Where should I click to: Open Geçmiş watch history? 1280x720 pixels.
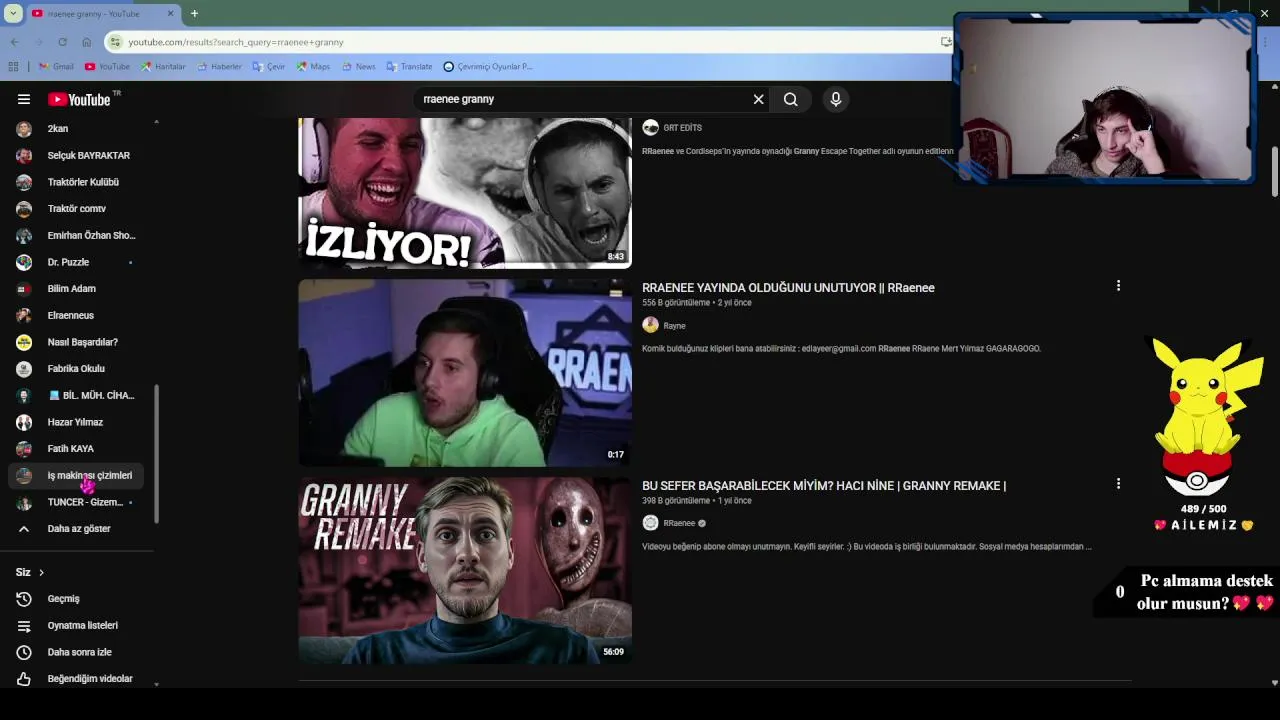click(76, 599)
